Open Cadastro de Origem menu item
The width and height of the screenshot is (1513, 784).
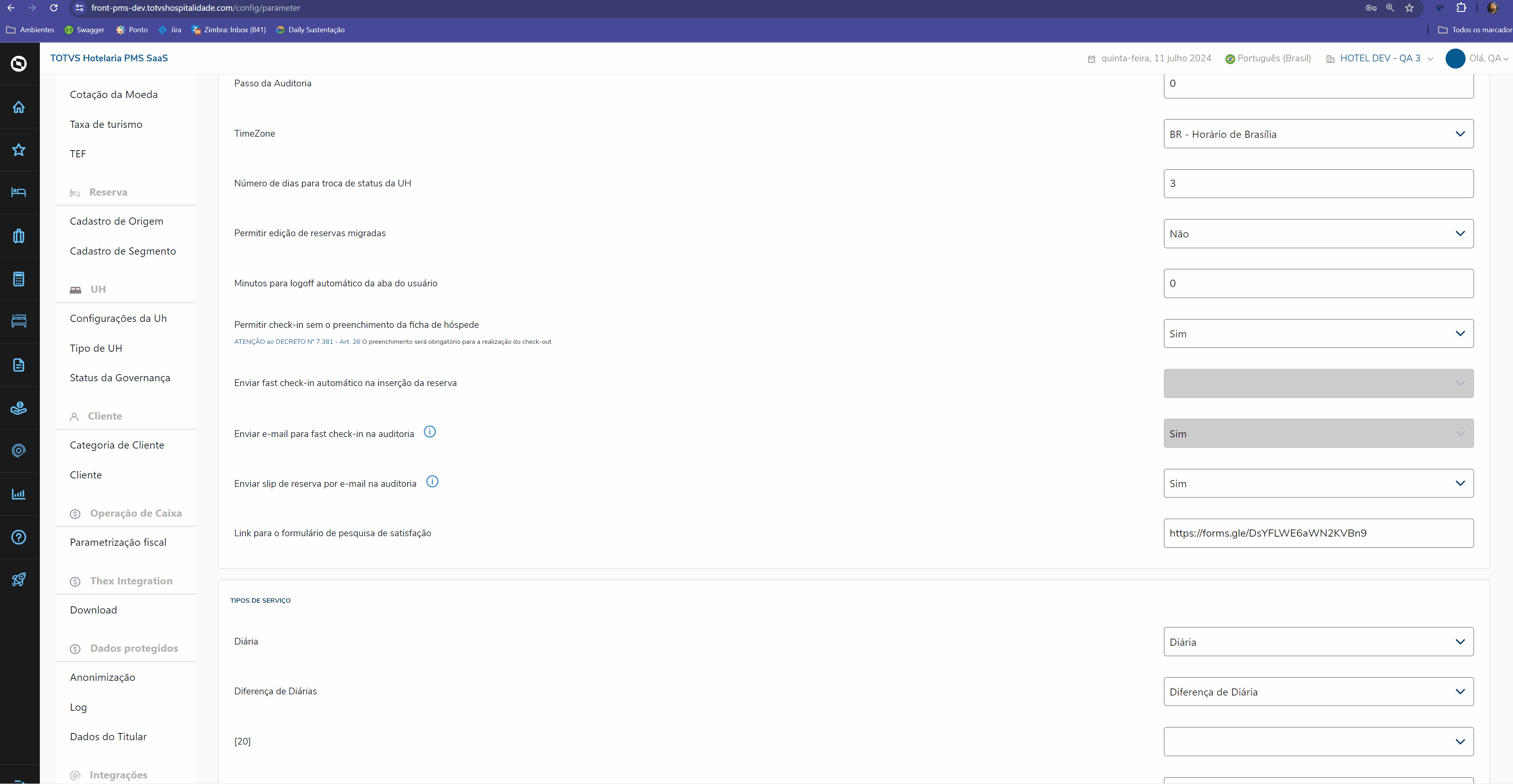point(116,221)
